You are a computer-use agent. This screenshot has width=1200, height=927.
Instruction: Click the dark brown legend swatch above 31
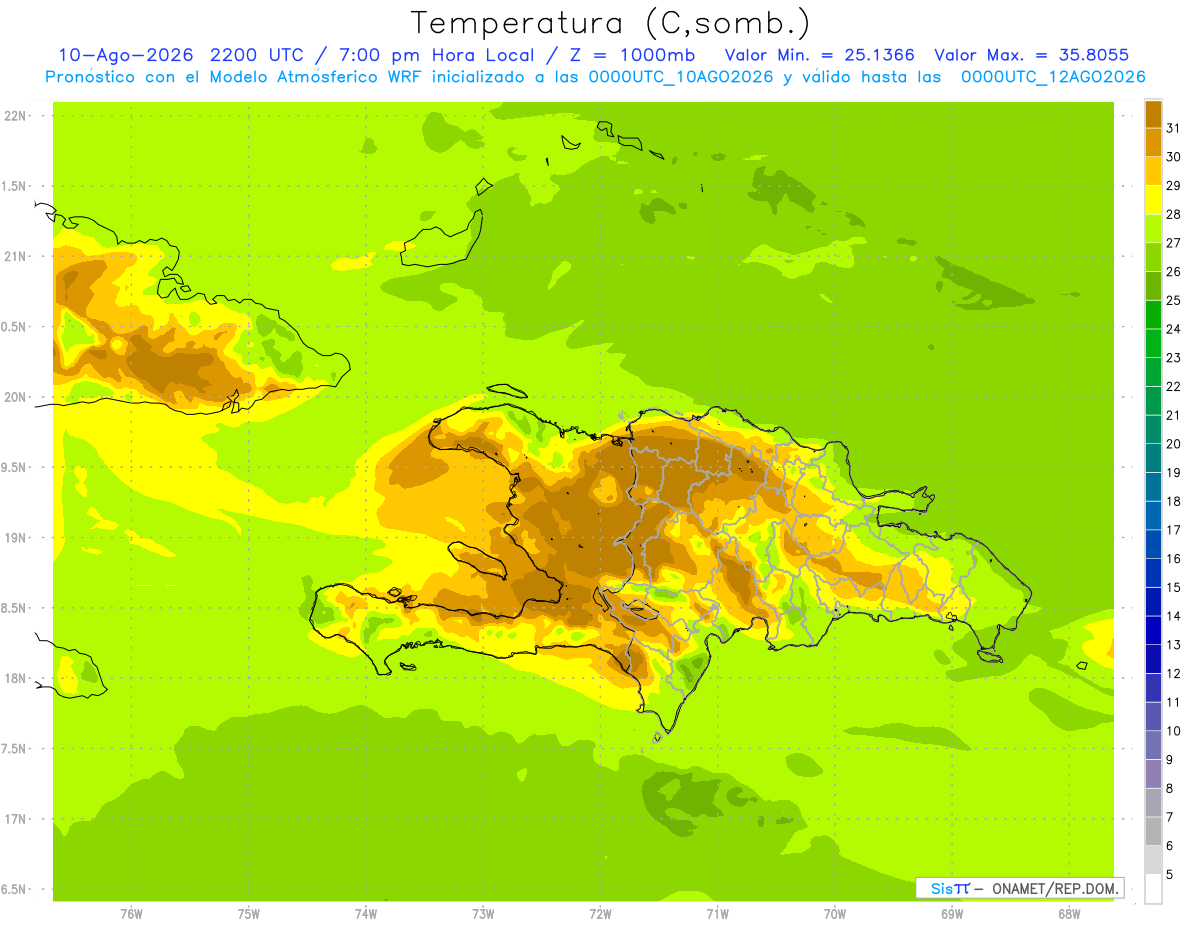click(1153, 114)
